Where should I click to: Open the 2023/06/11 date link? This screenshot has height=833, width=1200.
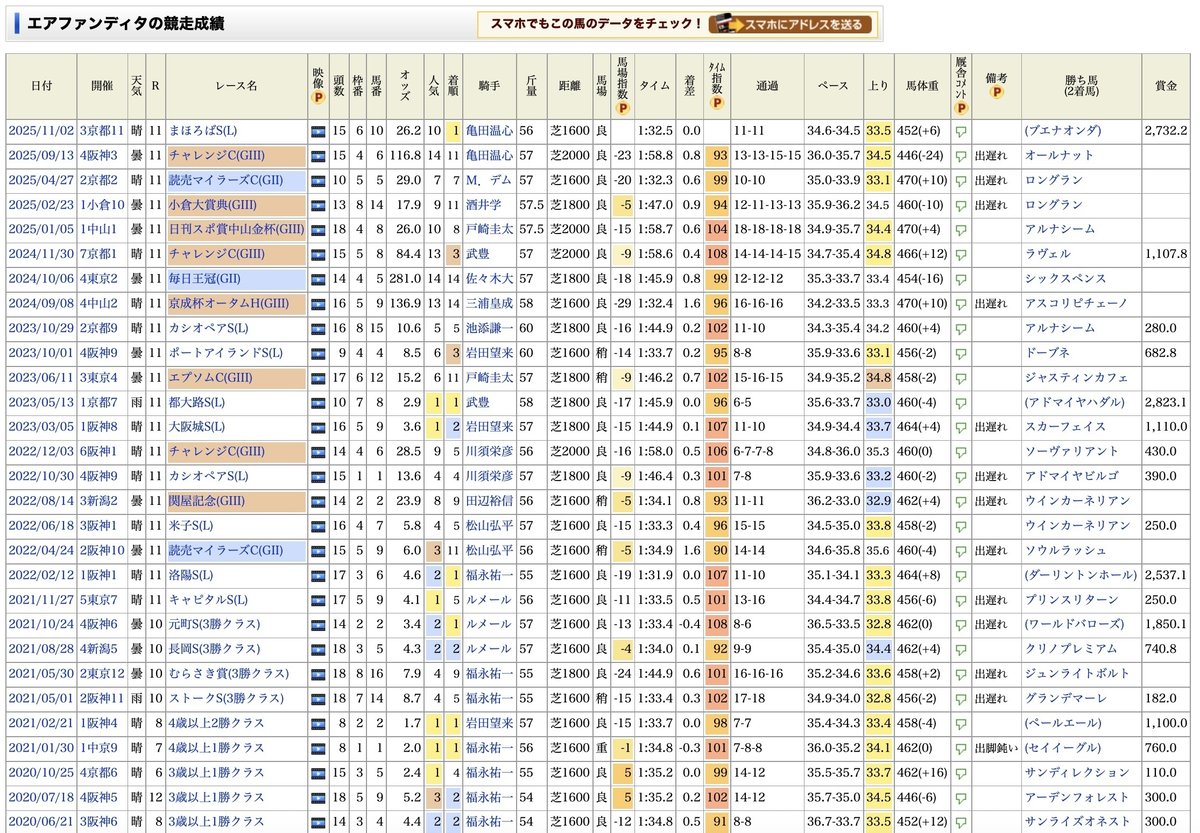(41, 377)
